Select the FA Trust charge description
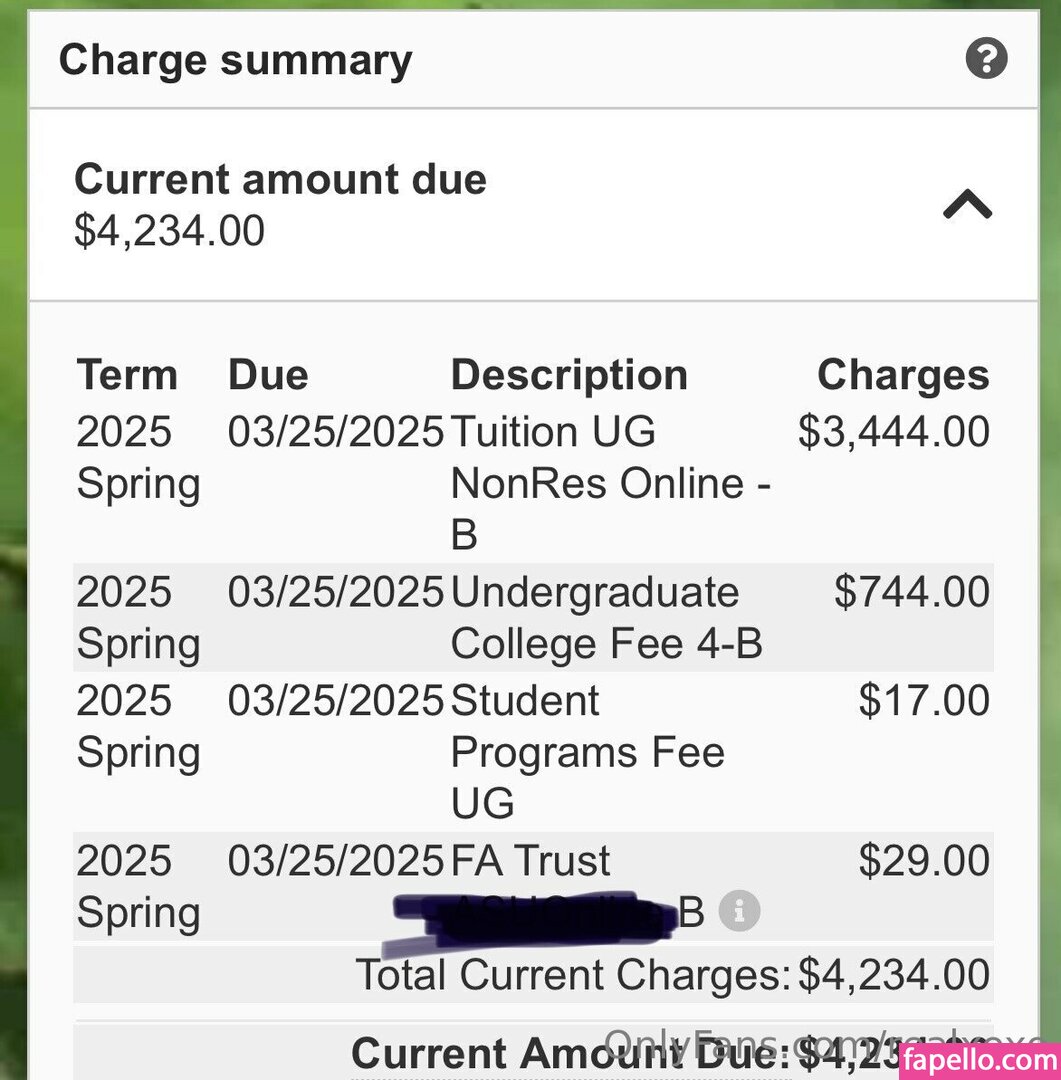This screenshot has width=1061, height=1080. click(x=531, y=862)
